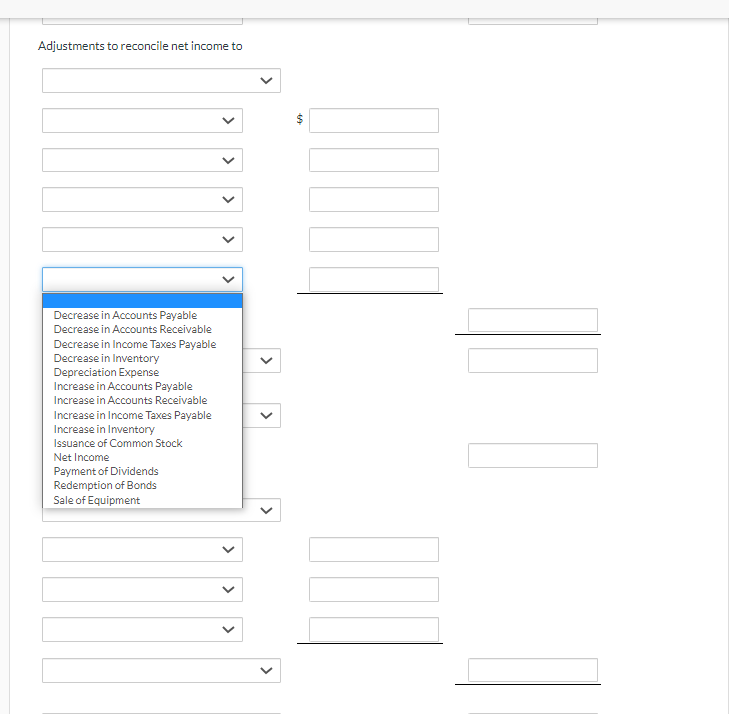Pick Payment of Dividends option
This screenshot has width=729, height=714.
pyautogui.click(x=142, y=471)
